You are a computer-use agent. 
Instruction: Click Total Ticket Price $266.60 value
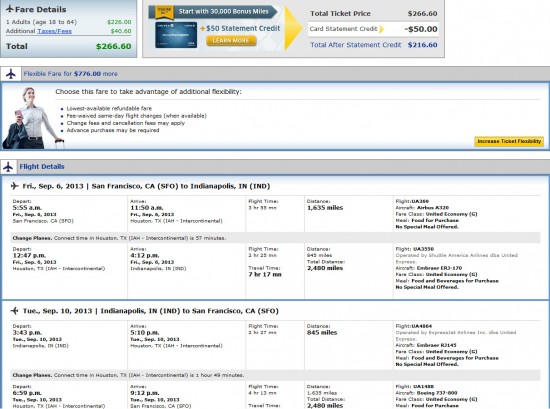[x=423, y=14]
